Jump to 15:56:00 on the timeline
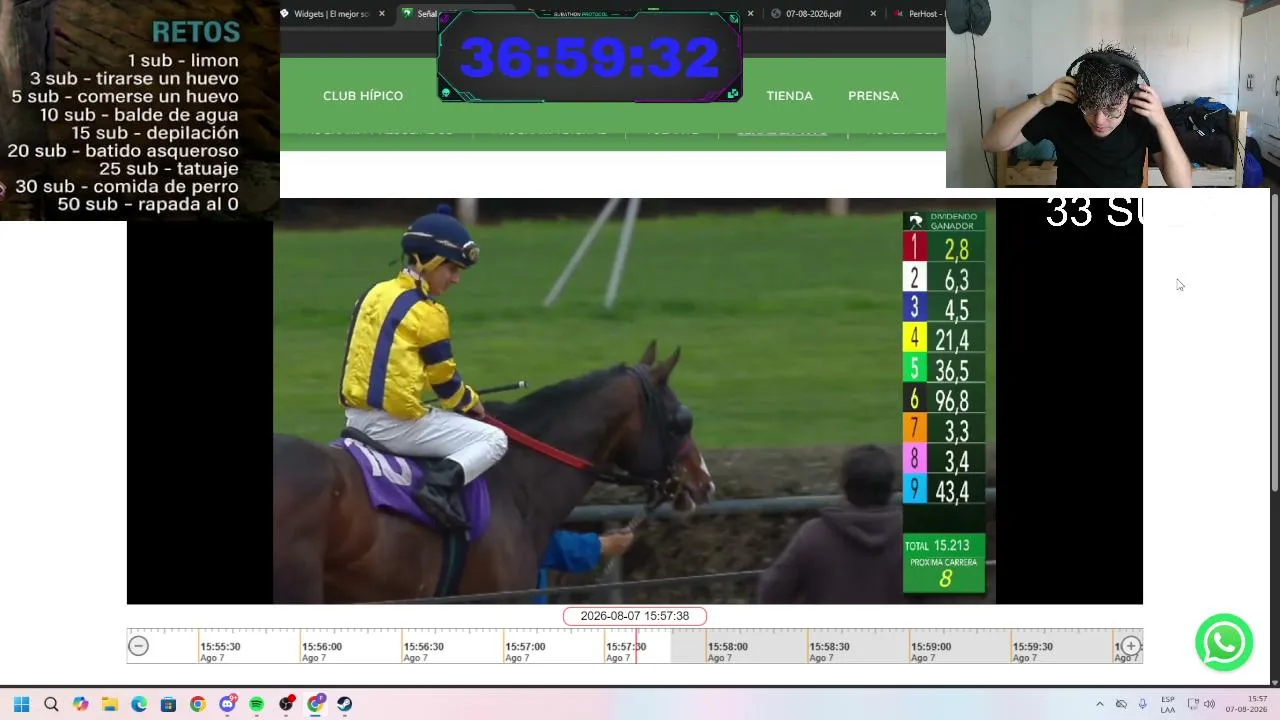The height and width of the screenshot is (720, 1280). (322, 647)
